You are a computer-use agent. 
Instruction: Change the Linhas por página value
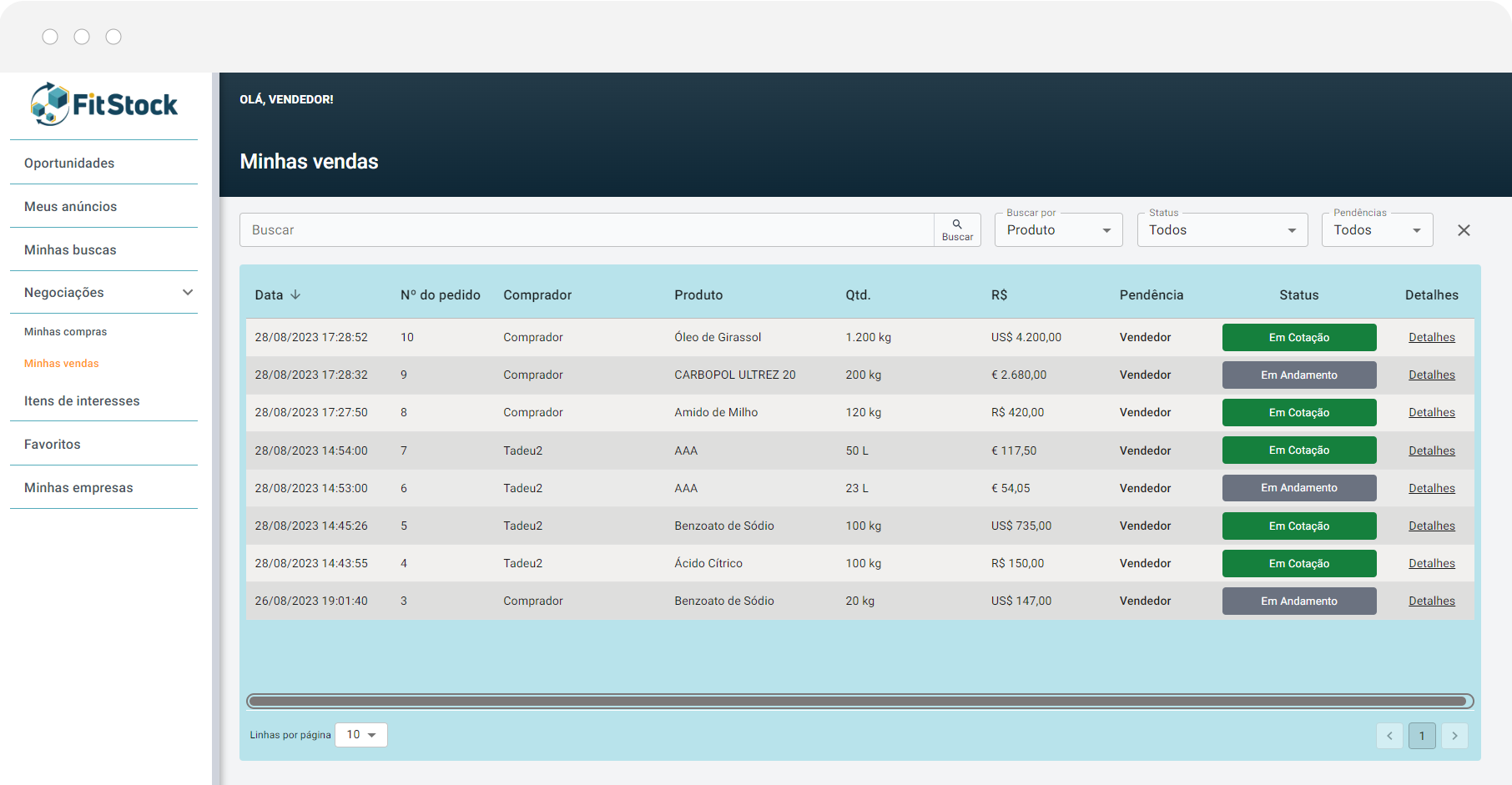pyautogui.click(x=361, y=735)
